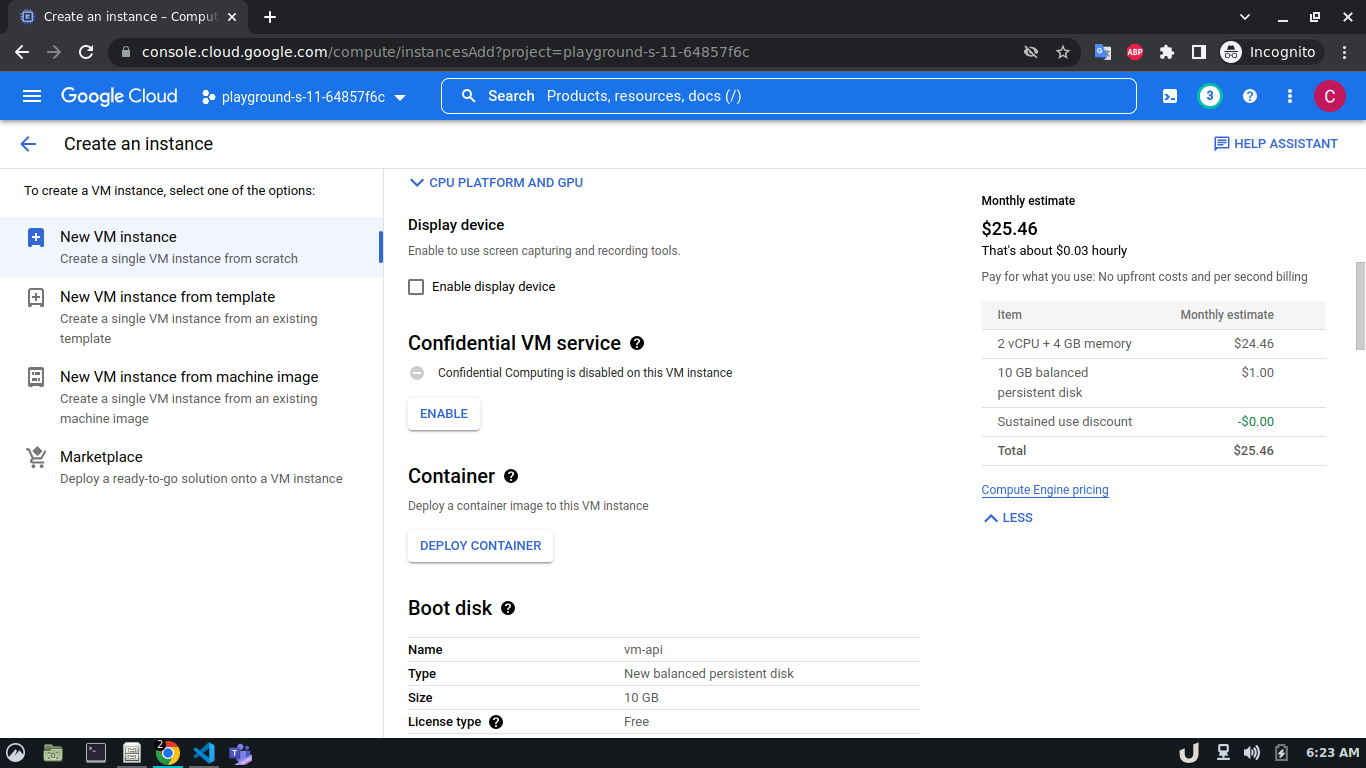The width and height of the screenshot is (1366, 768).
Task: Open the three-dot settings menu in header
Action: (1290, 96)
